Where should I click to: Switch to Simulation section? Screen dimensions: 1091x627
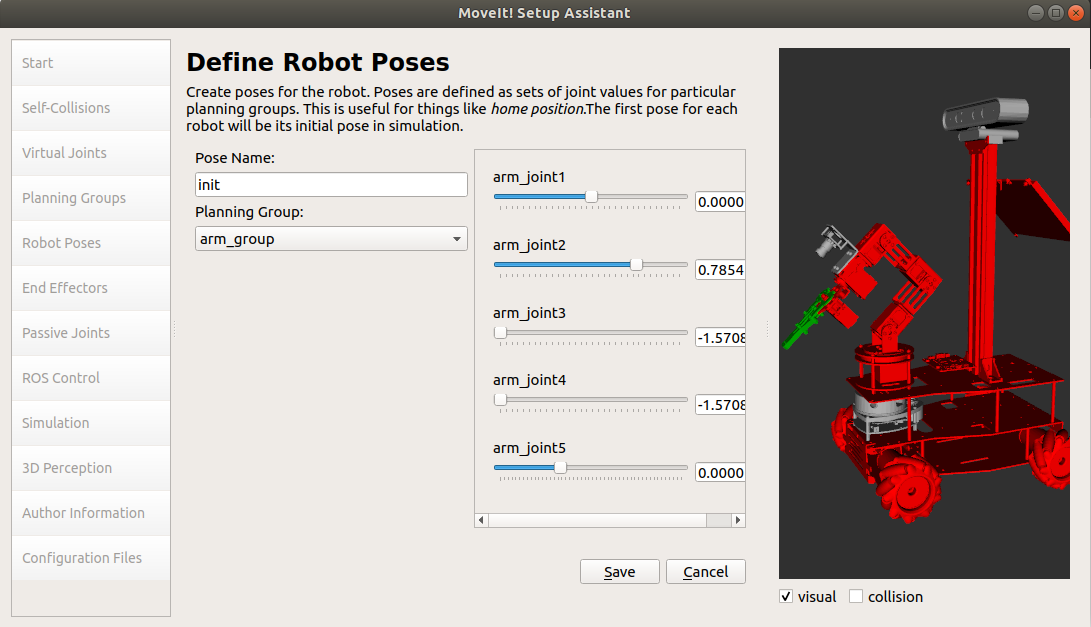coord(91,423)
